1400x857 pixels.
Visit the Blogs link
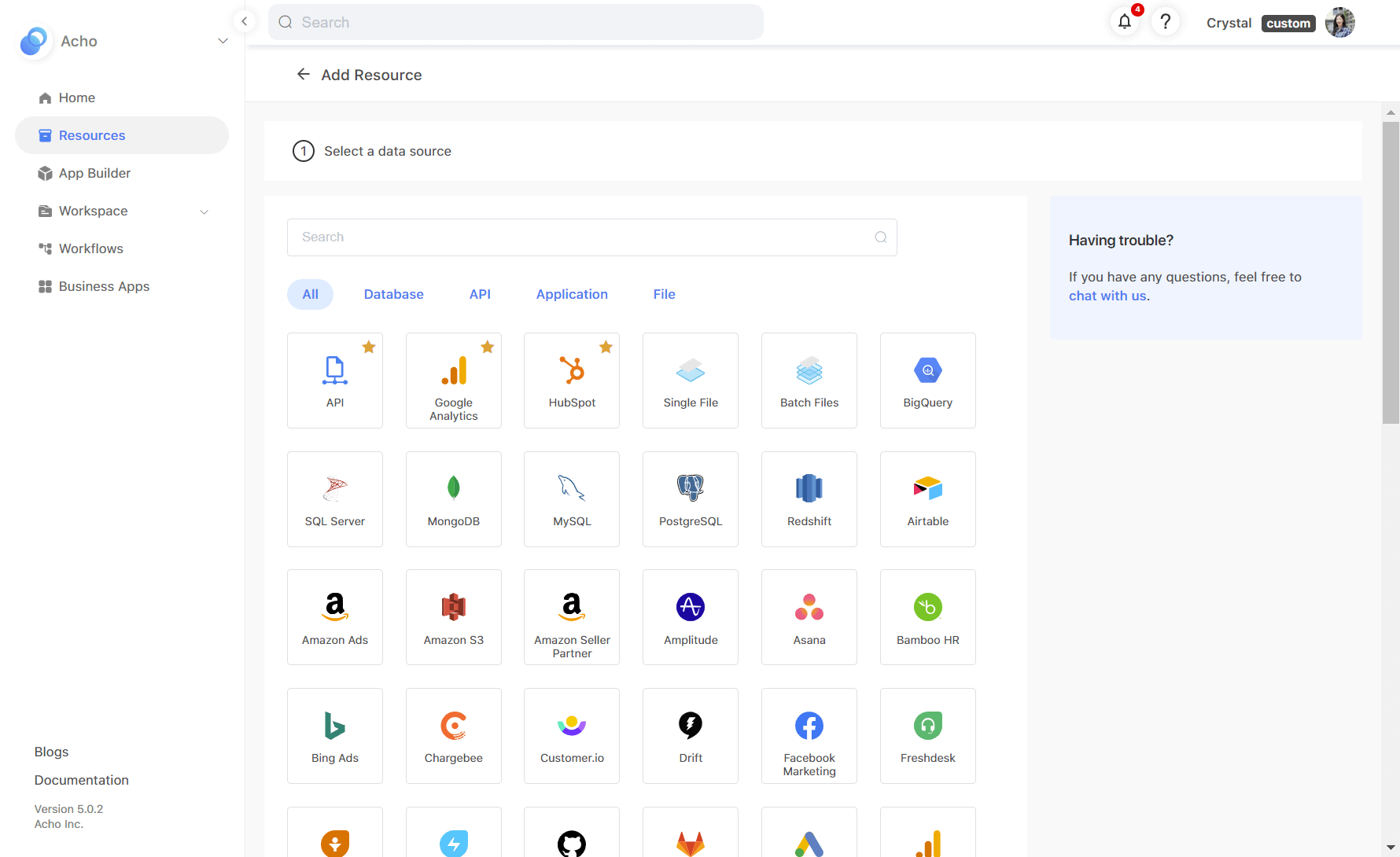tap(52, 752)
